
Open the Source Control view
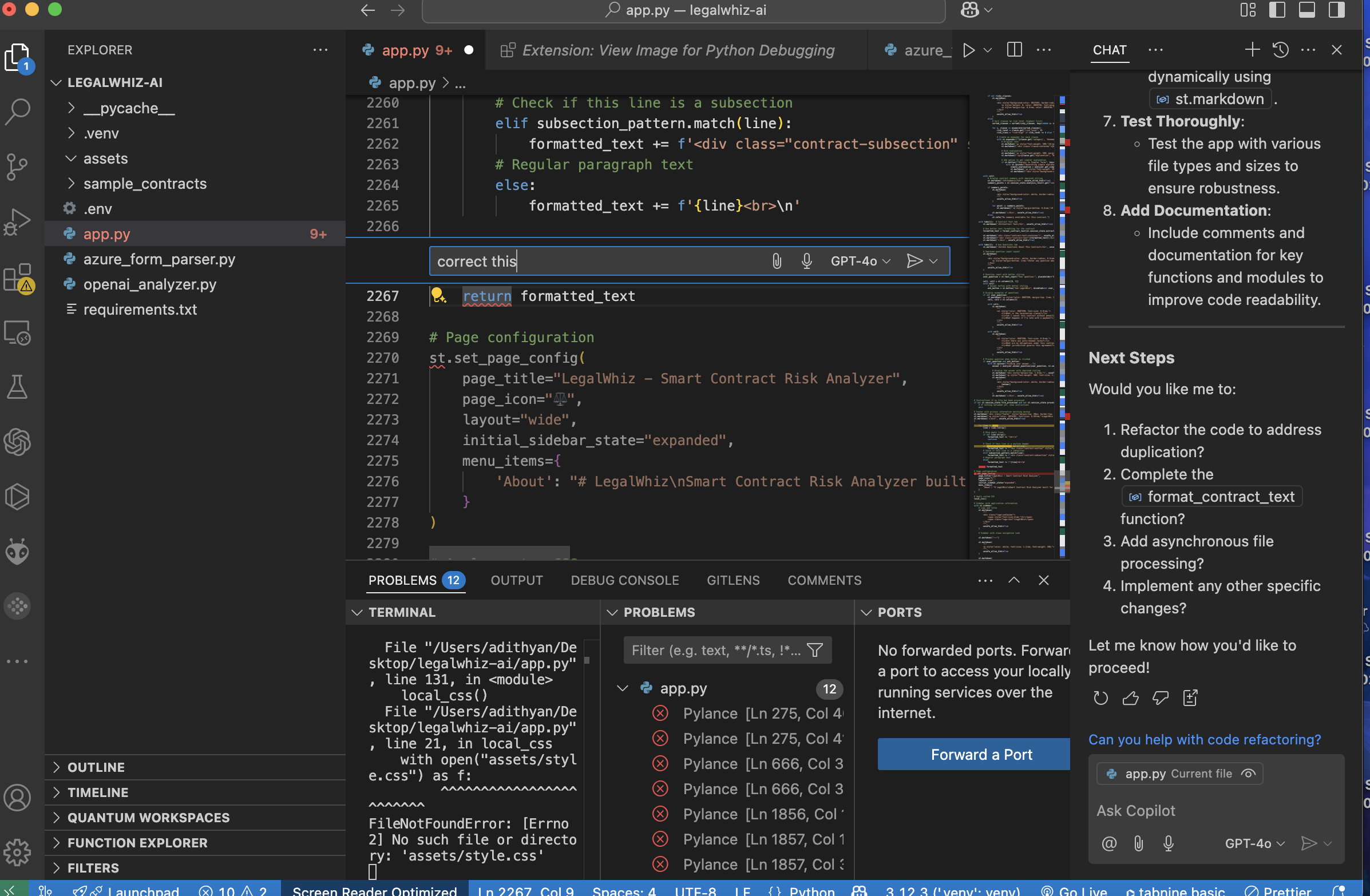tap(18, 166)
